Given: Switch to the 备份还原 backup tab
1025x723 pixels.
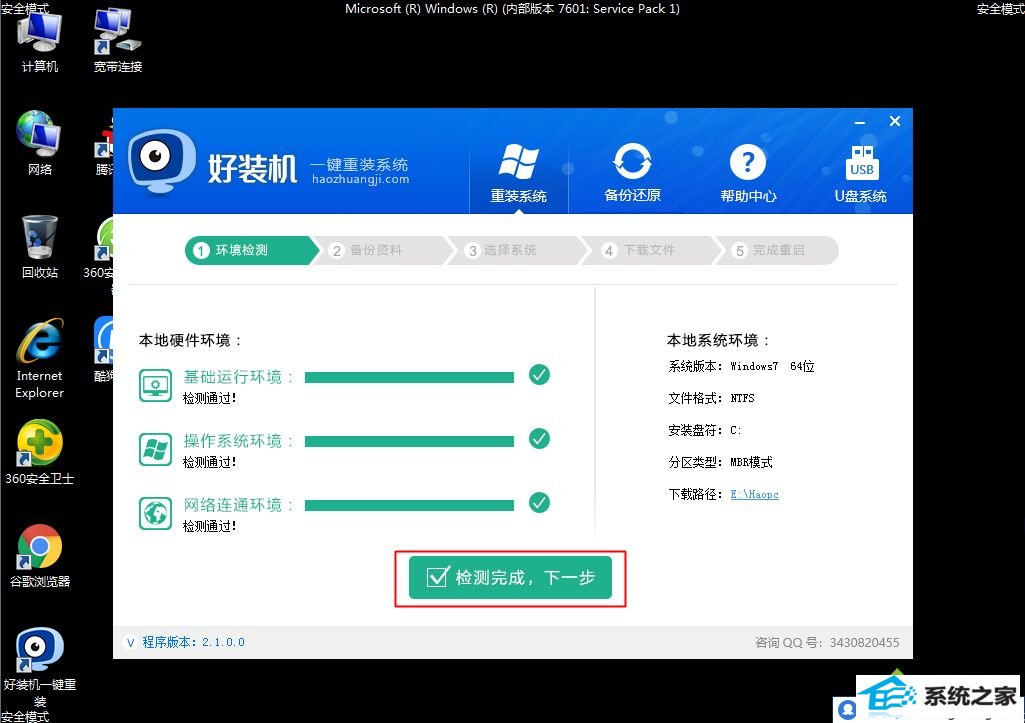Looking at the screenshot, I should pyautogui.click(x=632, y=172).
